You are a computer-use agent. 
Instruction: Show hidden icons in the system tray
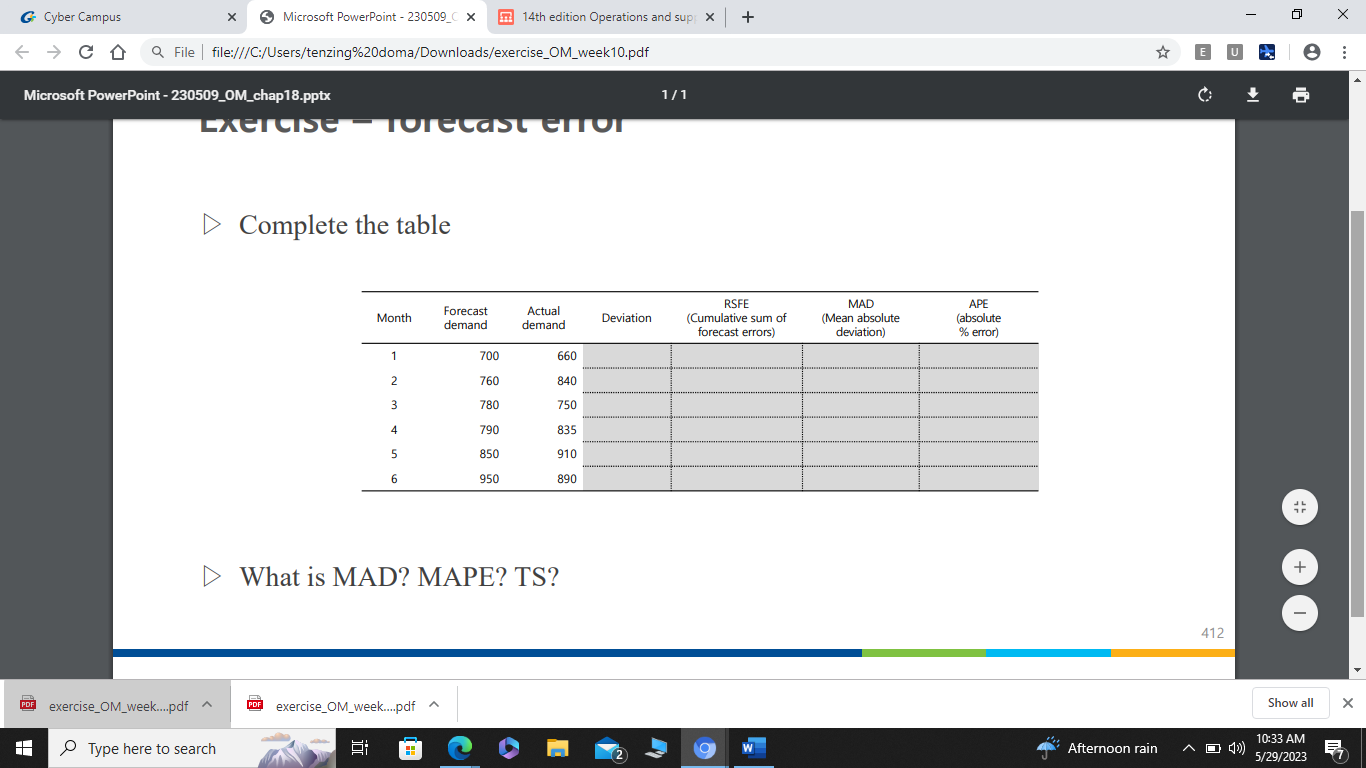(1188, 748)
